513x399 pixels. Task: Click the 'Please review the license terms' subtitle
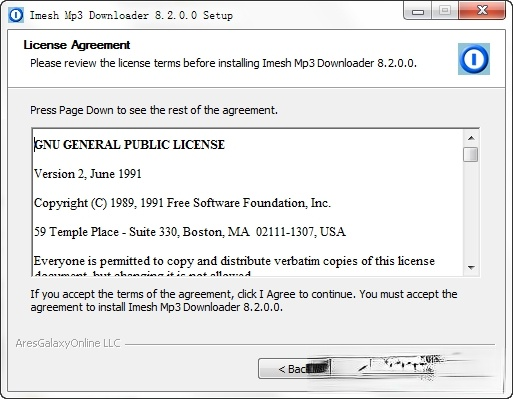click(223, 63)
